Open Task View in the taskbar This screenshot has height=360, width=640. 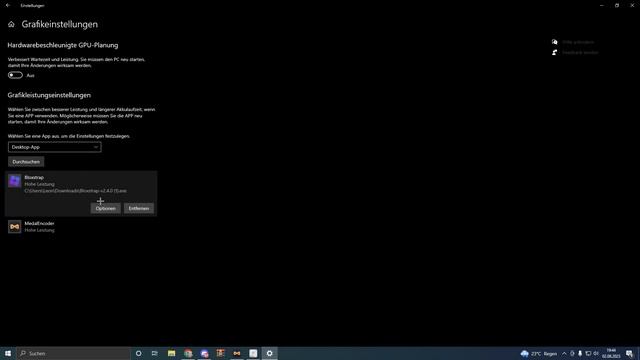coord(155,353)
